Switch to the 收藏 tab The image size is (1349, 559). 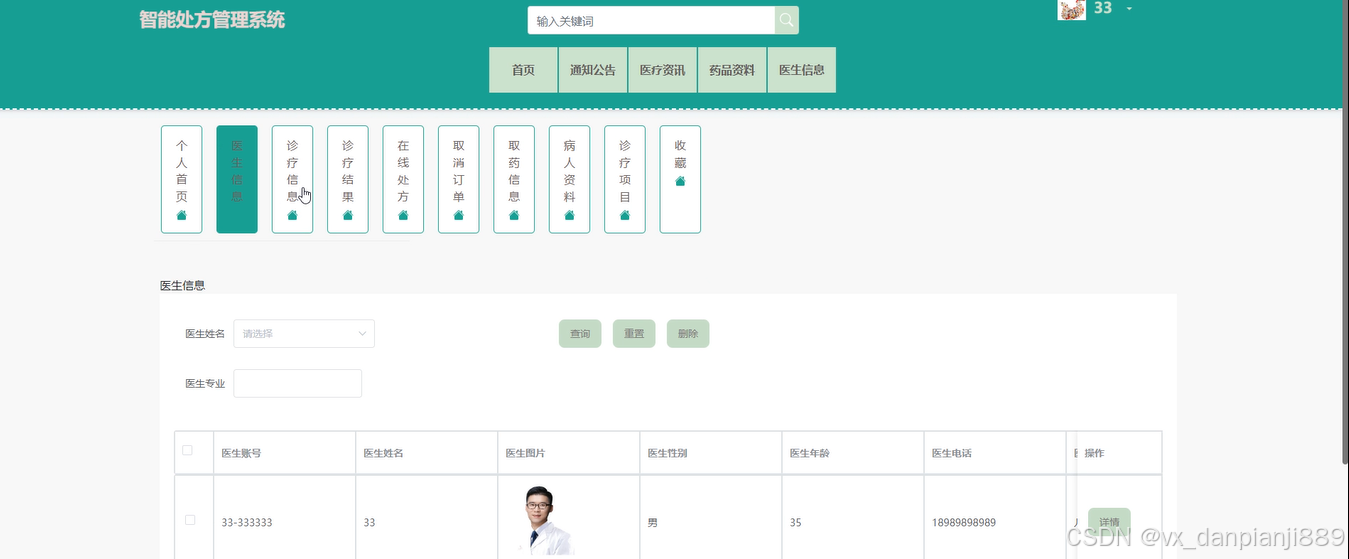tap(680, 179)
